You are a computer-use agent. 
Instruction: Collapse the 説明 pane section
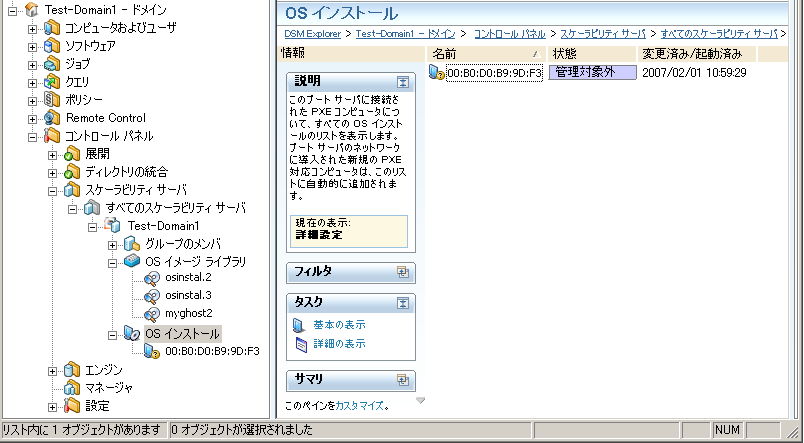403,82
